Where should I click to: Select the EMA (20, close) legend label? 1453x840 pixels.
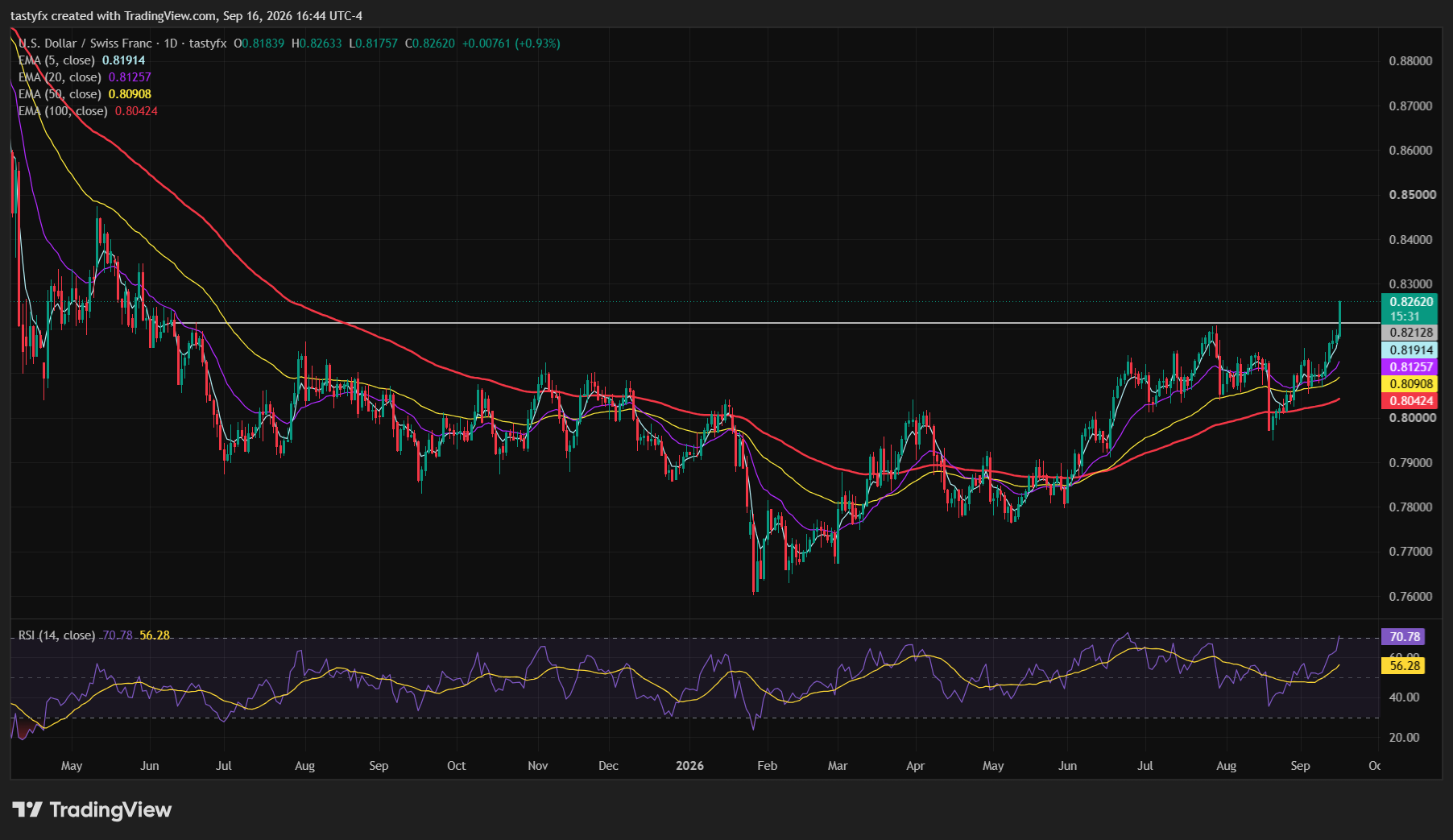[x=60, y=77]
